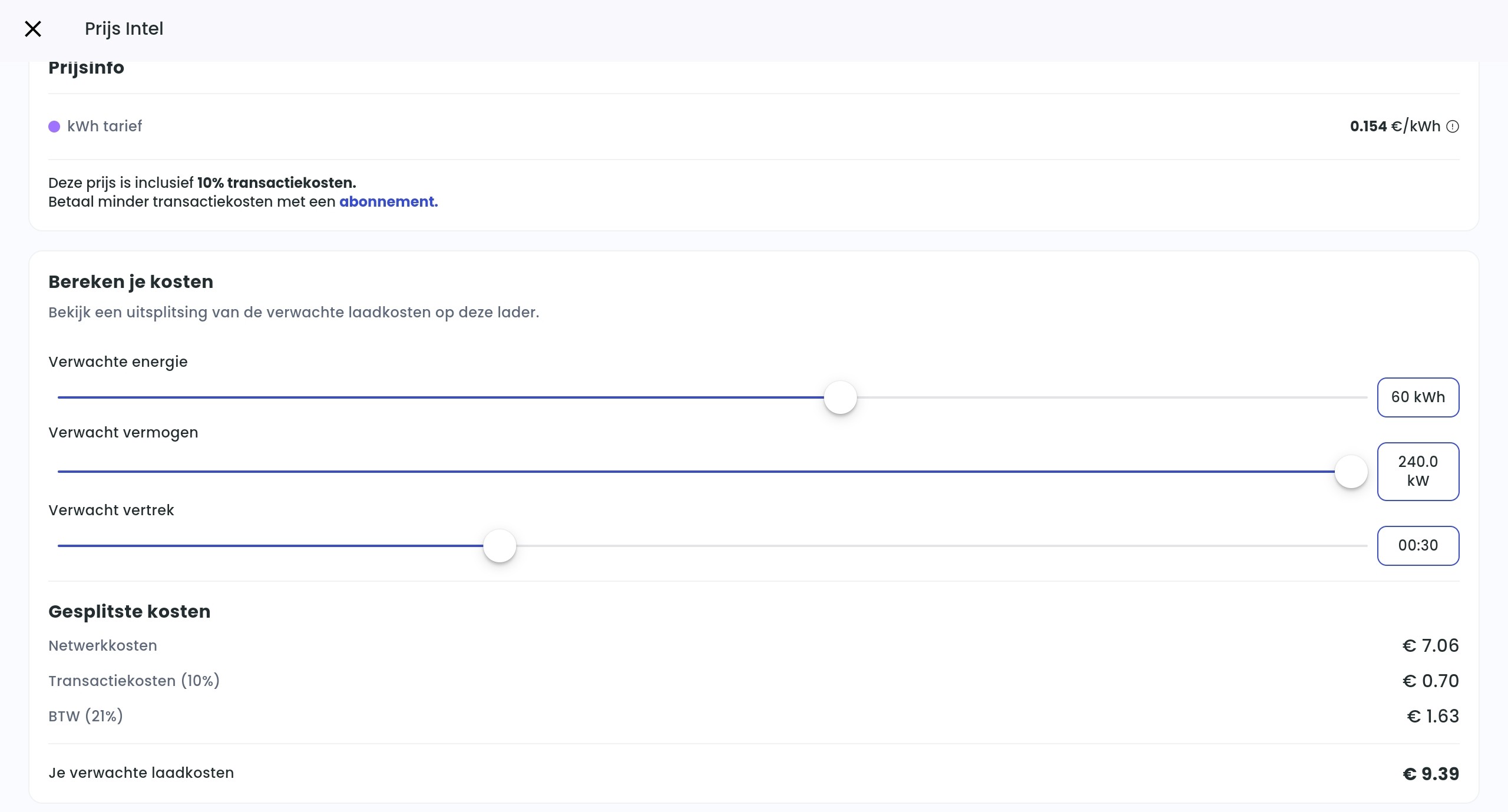Image resolution: width=1508 pixels, height=812 pixels.
Task: Click the Gesplitste kosten heading
Action: click(x=129, y=611)
